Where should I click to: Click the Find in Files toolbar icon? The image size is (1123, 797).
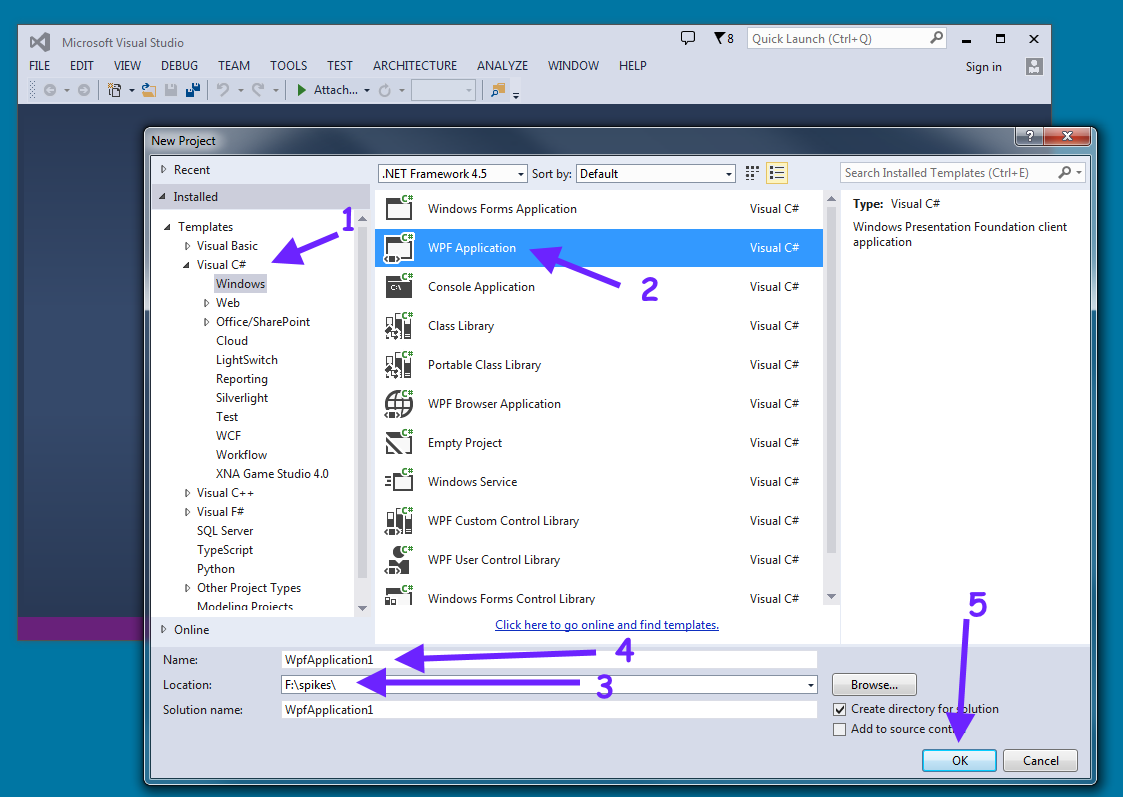click(x=498, y=90)
